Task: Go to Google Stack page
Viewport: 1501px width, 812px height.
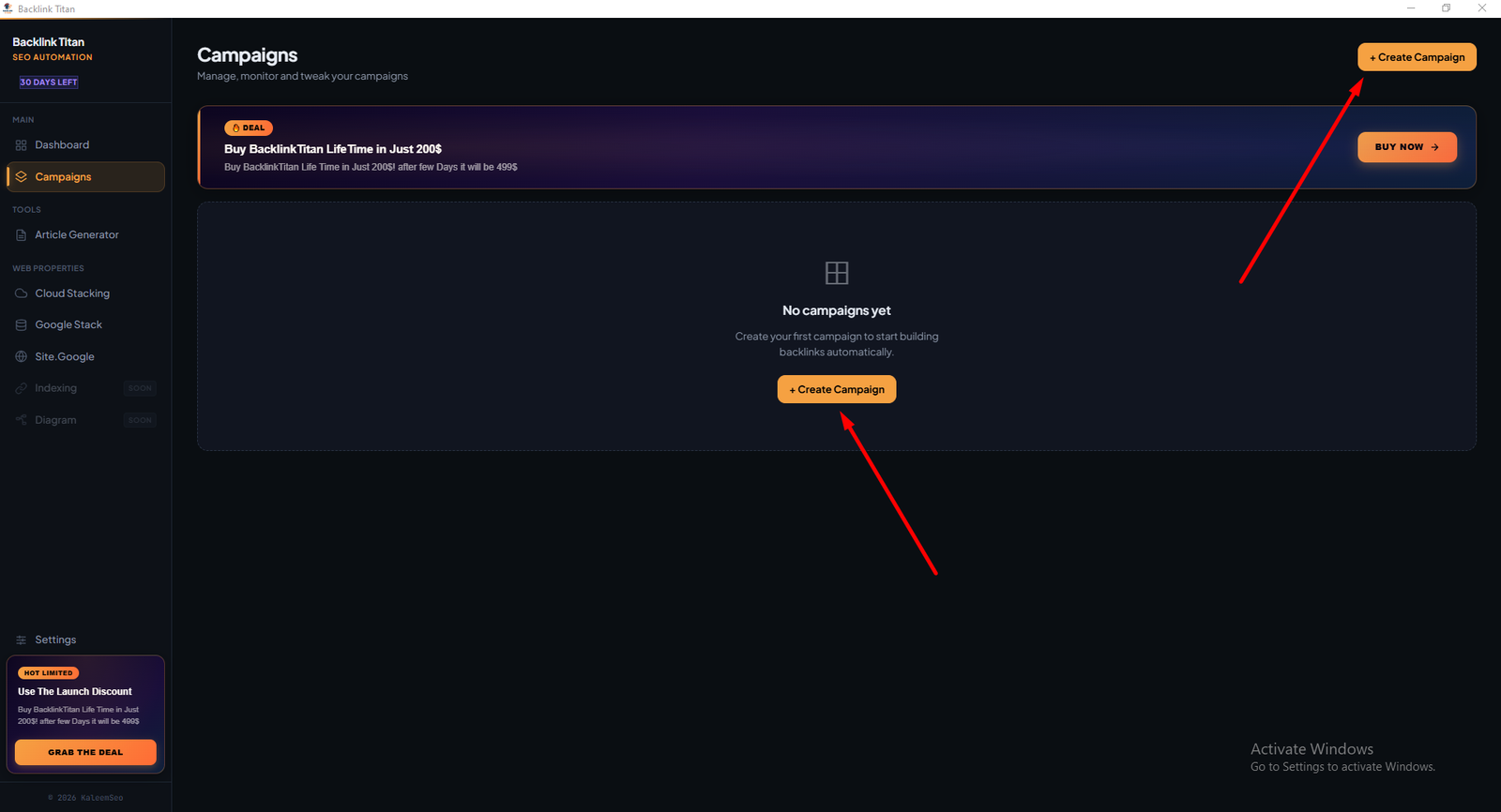Action: [85, 324]
